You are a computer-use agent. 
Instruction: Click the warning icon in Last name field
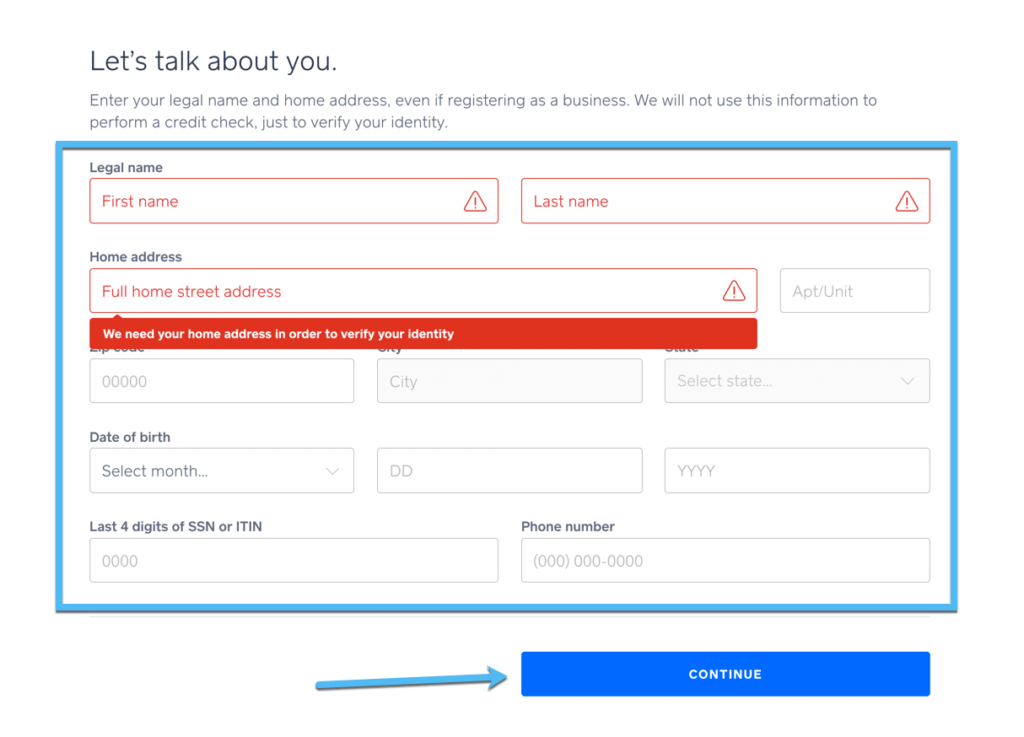click(906, 202)
